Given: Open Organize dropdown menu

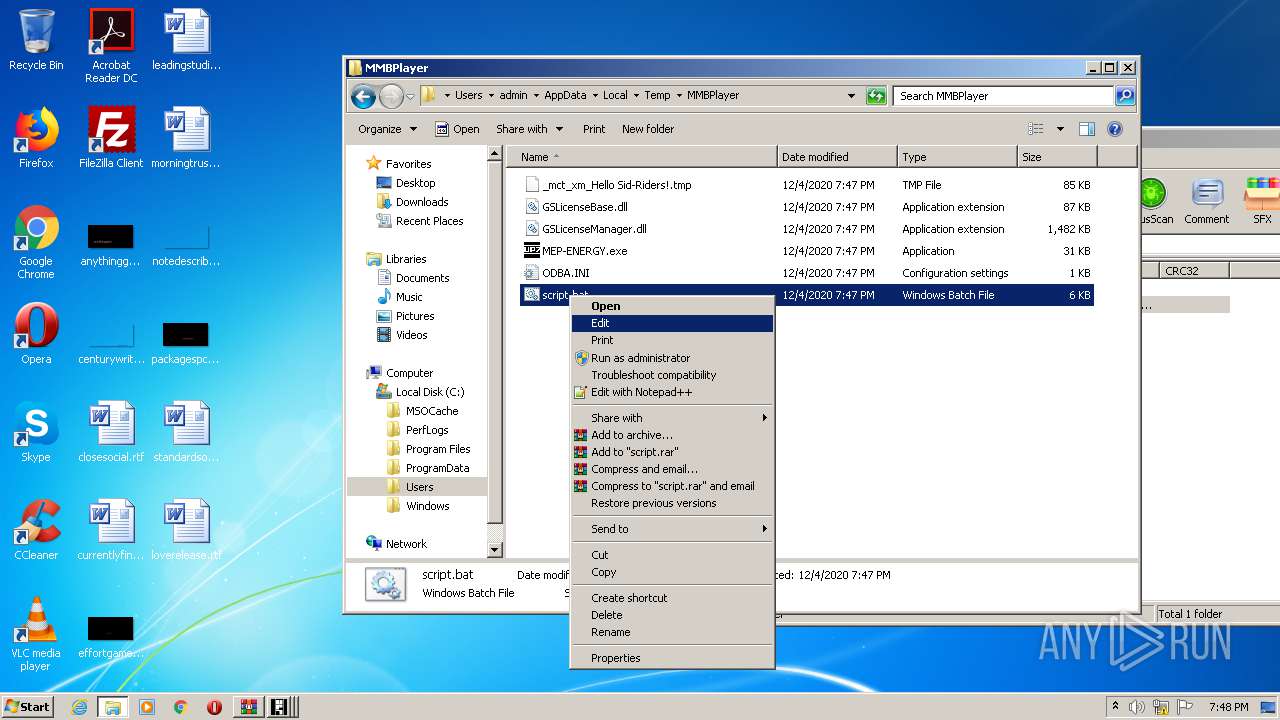Looking at the screenshot, I should coord(387,129).
